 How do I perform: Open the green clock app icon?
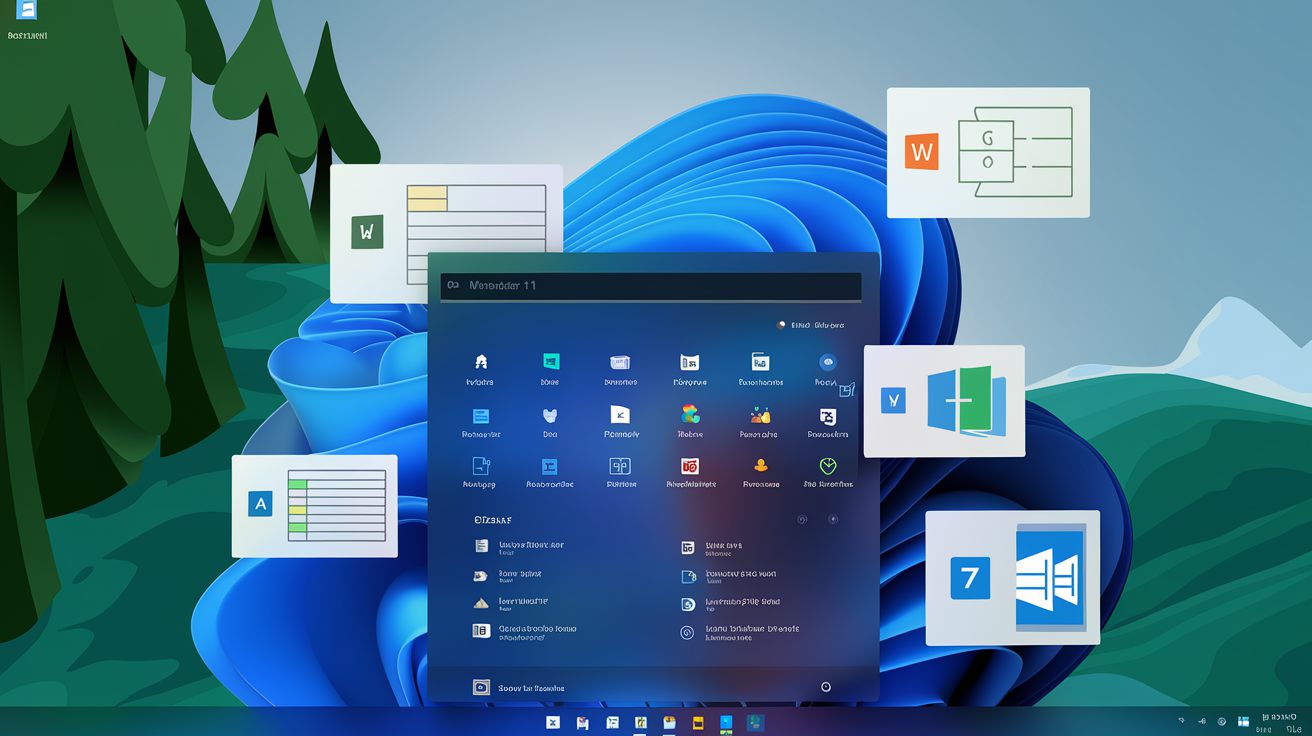point(827,466)
